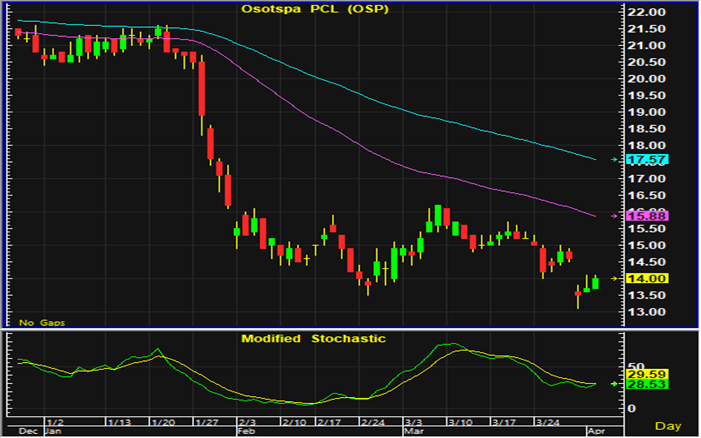Click the 50 level on stochastic axis

(x=636, y=366)
